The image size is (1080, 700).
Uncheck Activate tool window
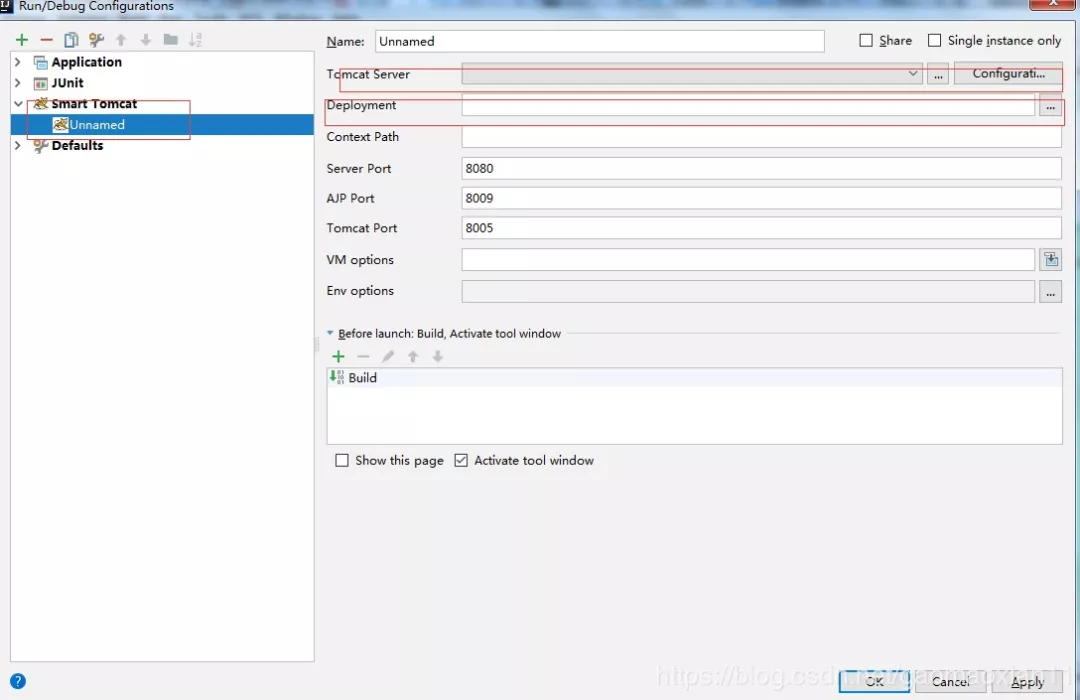coord(461,460)
